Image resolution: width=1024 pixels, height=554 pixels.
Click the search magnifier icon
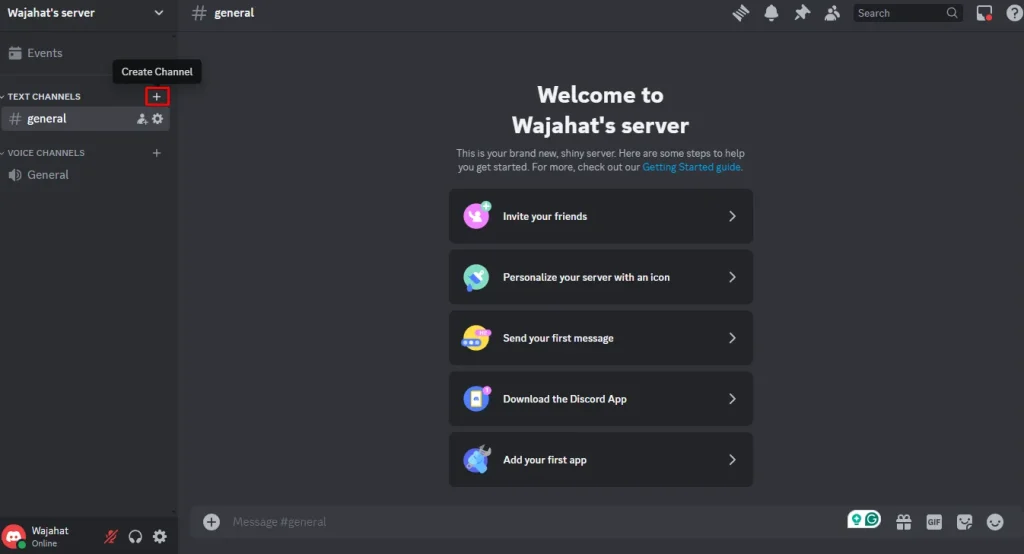point(952,13)
